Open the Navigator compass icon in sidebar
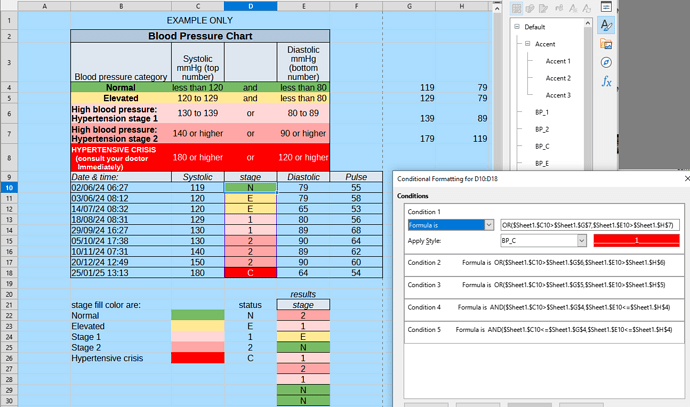Image resolution: width=690 pixels, height=407 pixels. (607, 63)
